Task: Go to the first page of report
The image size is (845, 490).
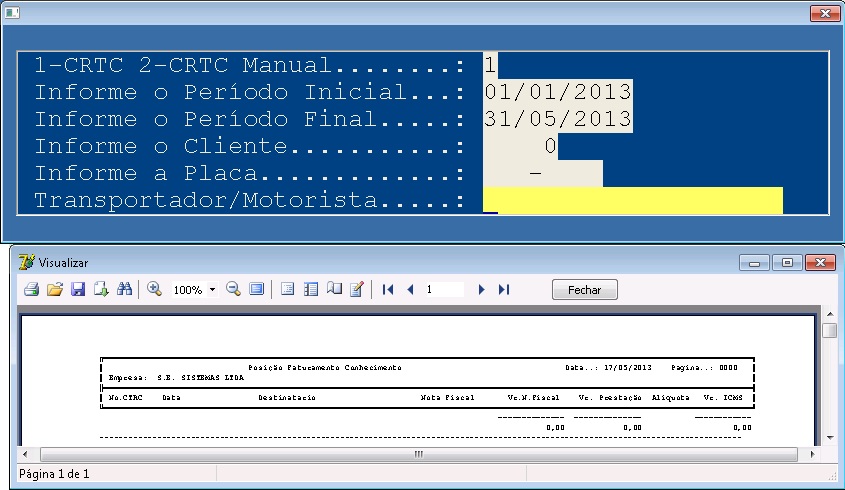Action: 388,289
